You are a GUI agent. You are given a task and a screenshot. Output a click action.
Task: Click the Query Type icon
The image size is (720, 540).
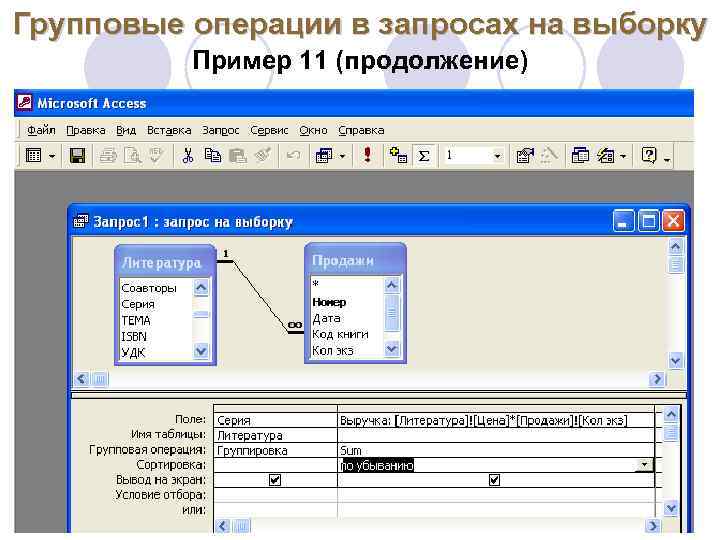(324, 156)
